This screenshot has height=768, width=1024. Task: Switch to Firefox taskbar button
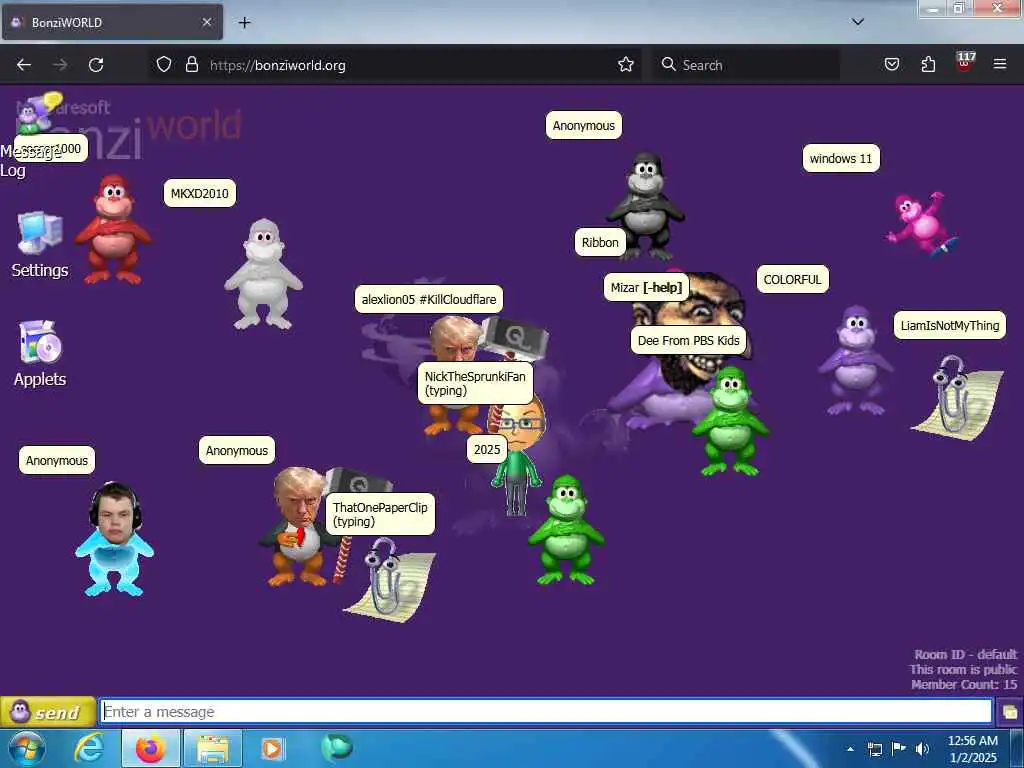pos(151,748)
